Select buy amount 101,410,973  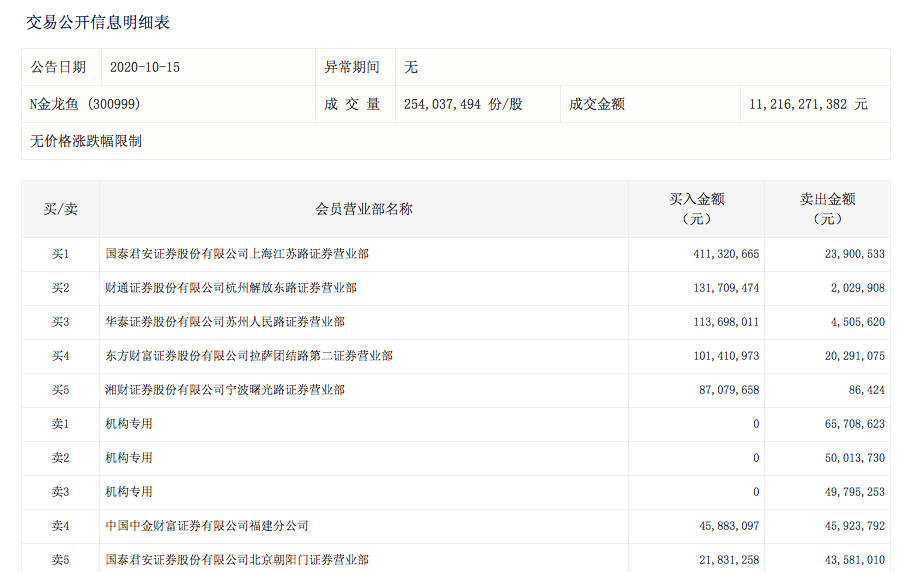(x=726, y=356)
